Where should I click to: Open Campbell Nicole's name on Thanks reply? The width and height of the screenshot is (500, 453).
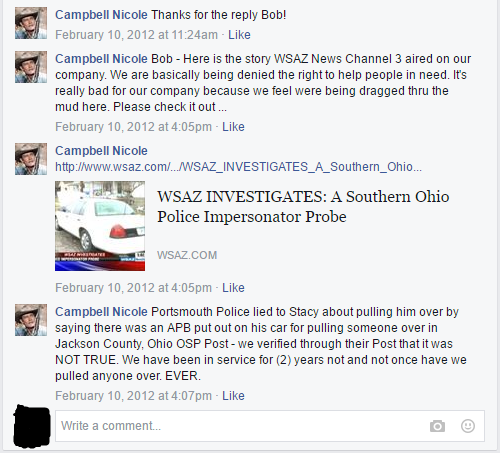[x=101, y=15]
